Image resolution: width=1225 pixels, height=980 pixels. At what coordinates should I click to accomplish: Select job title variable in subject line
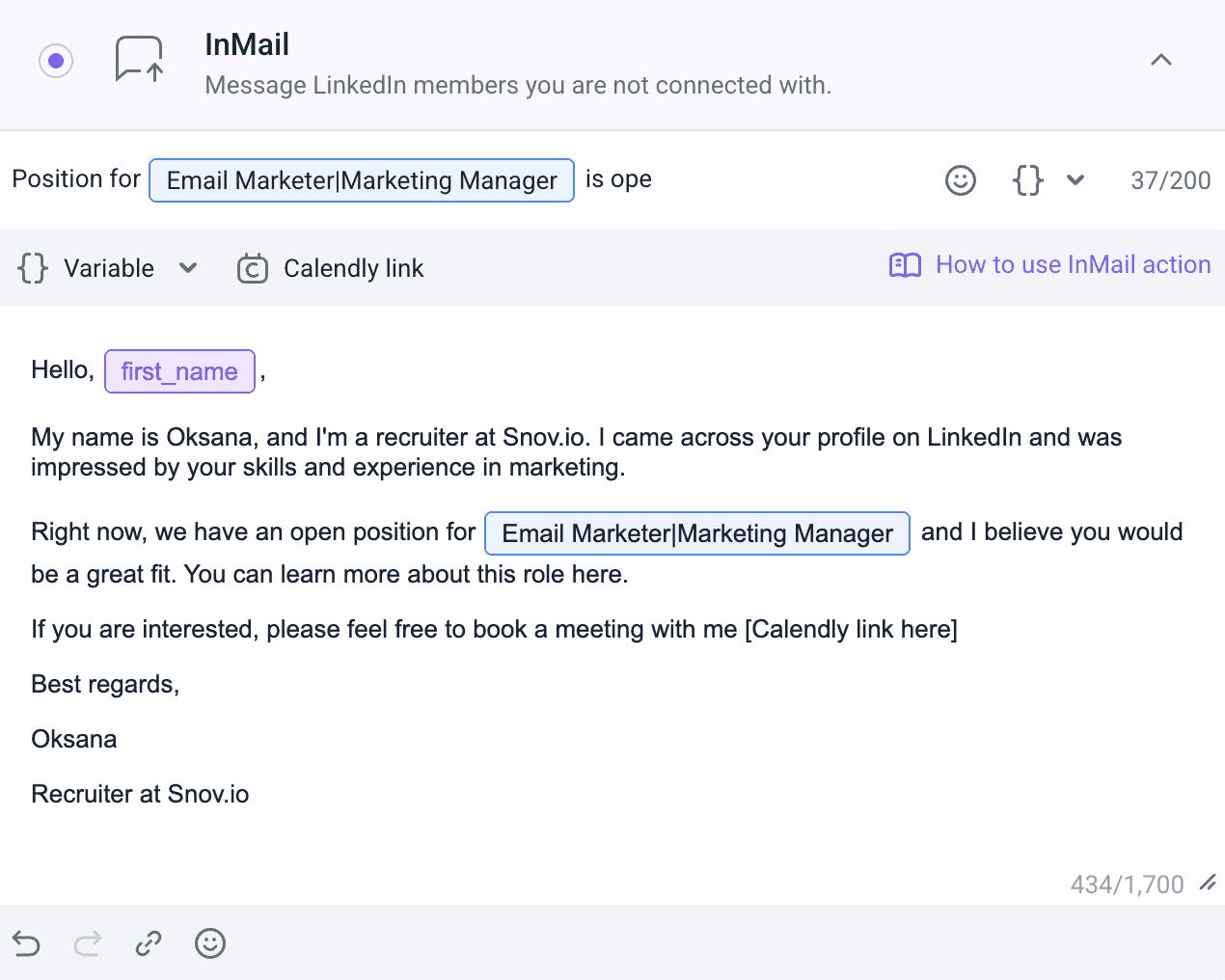(x=362, y=180)
